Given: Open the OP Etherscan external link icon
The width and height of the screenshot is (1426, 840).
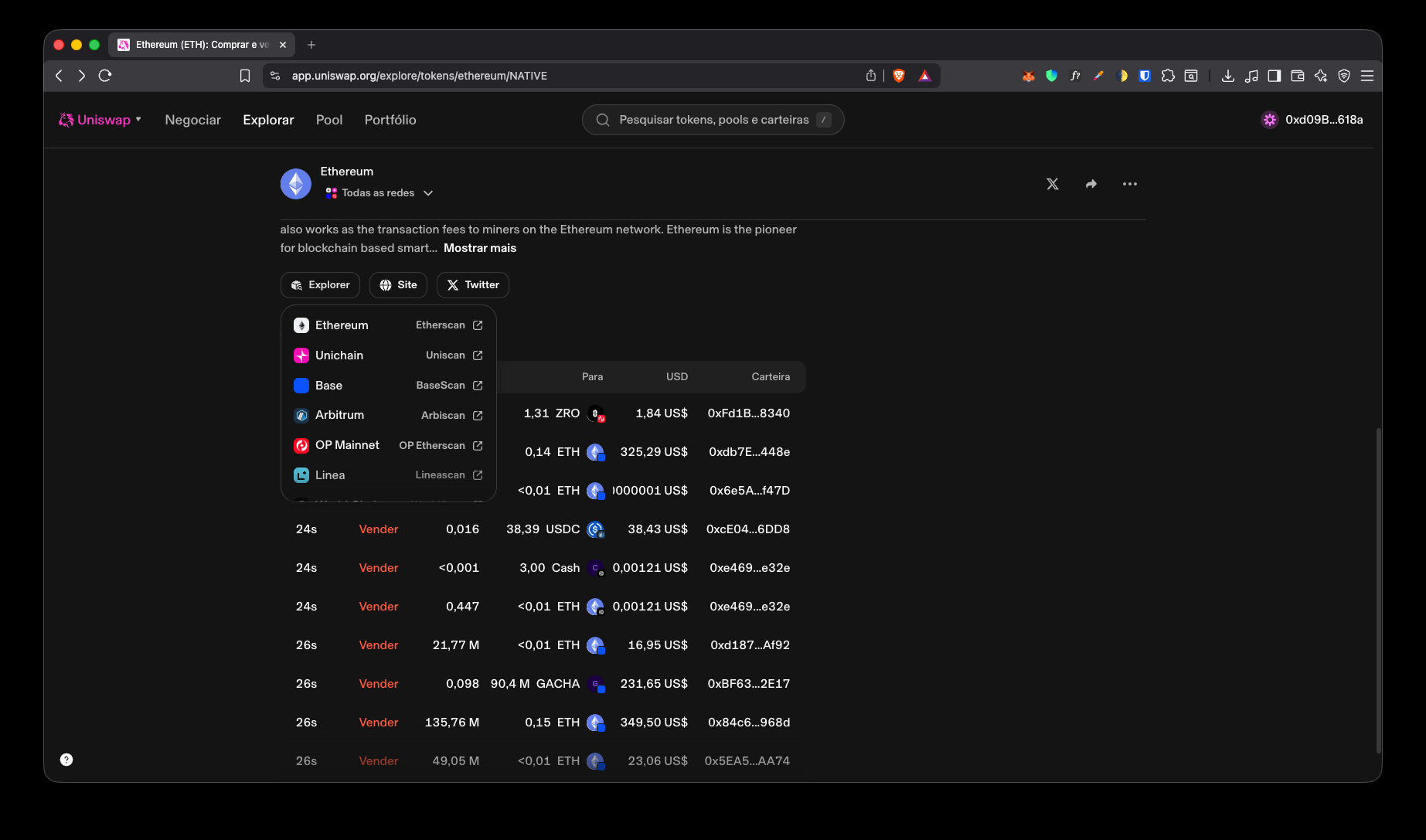Looking at the screenshot, I should [x=478, y=446].
